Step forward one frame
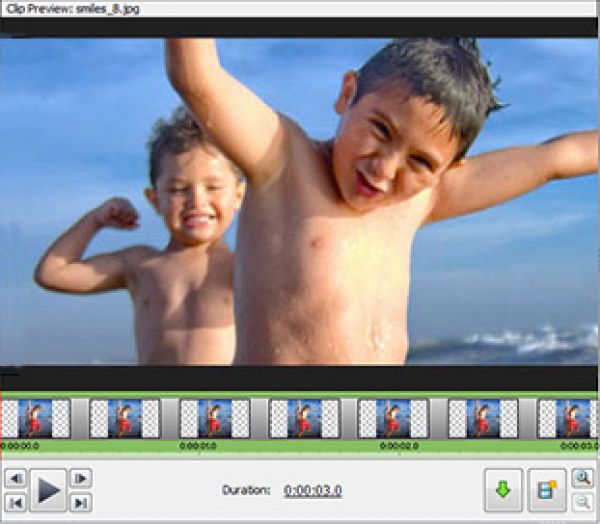600x524 pixels. (81, 479)
